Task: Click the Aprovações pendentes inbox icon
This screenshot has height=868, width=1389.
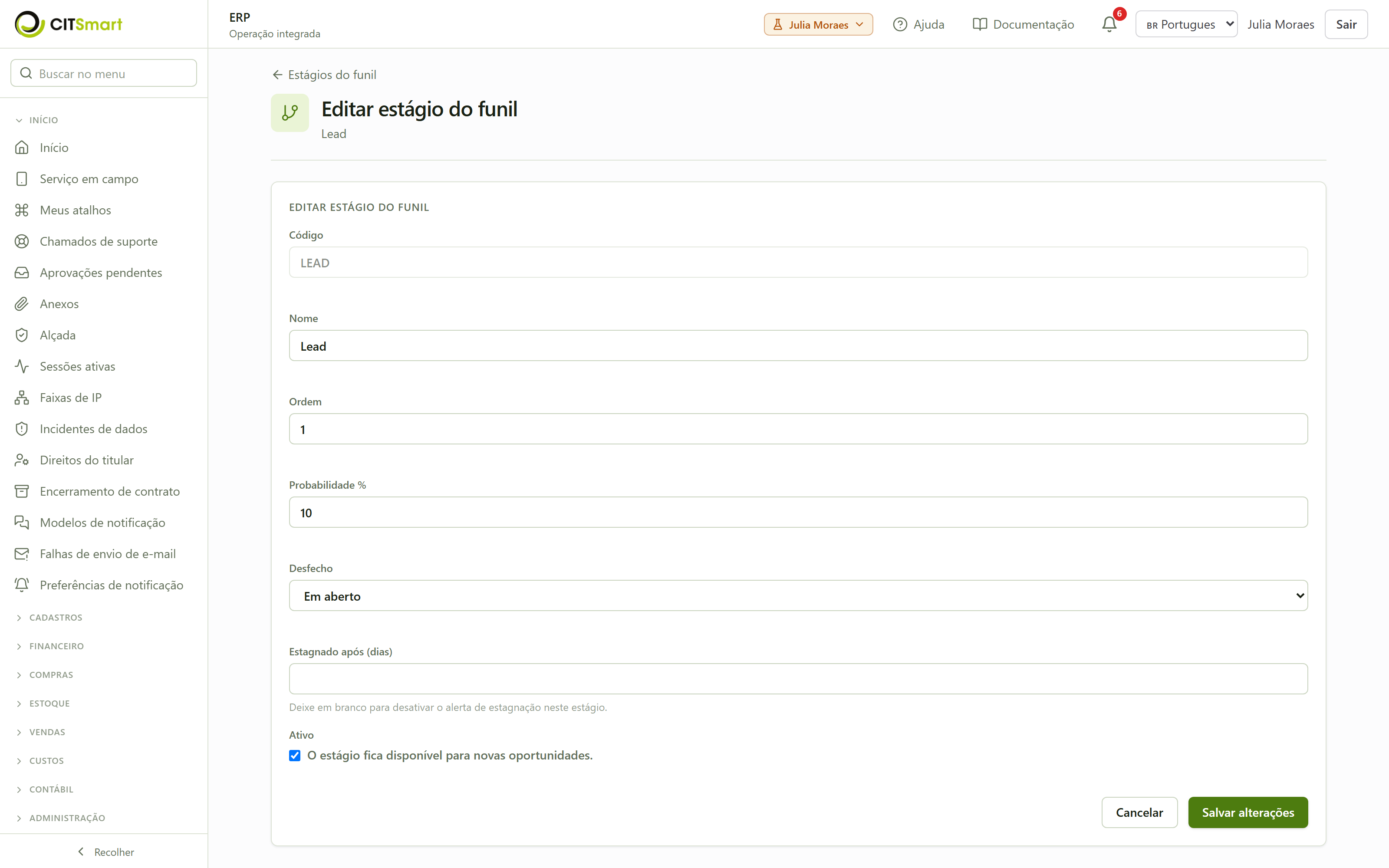Action: tap(22, 273)
